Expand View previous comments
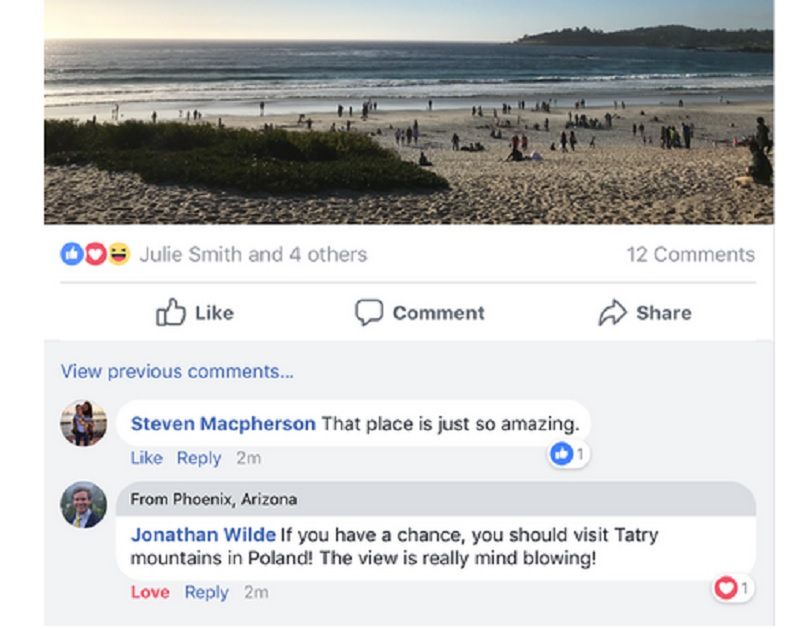Image resolution: width=800 pixels, height=629 pixels. tap(177, 371)
